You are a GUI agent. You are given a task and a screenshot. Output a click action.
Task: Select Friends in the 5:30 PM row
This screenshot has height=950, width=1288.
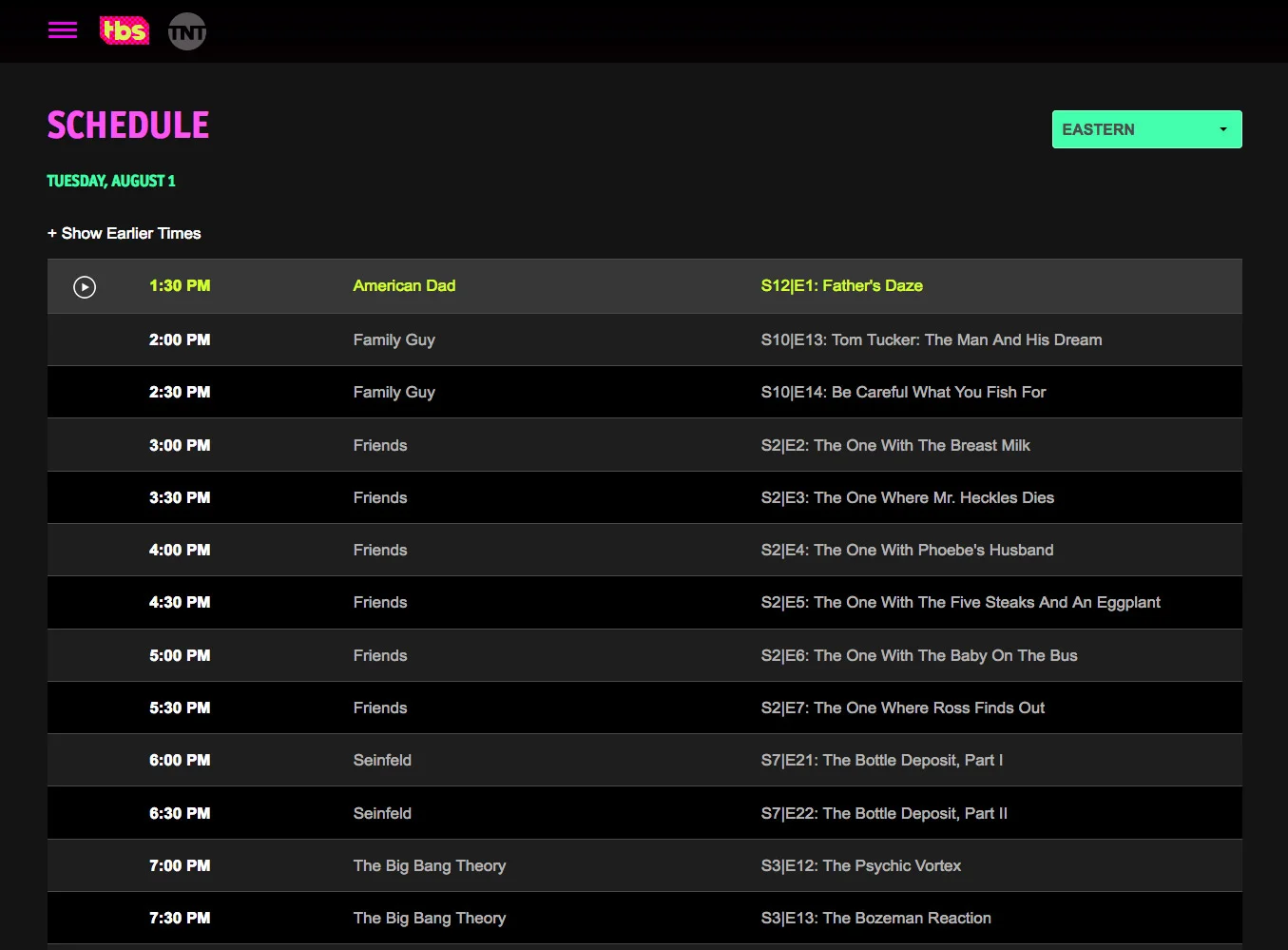(380, 708)
